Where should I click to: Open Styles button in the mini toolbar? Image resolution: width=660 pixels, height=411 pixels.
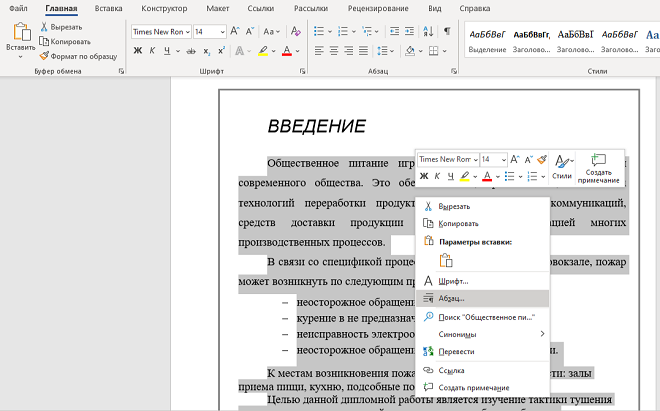(562, 166)
